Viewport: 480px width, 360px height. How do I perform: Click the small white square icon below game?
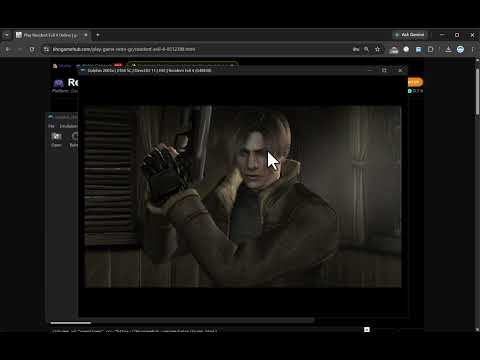tap(367, 329)
